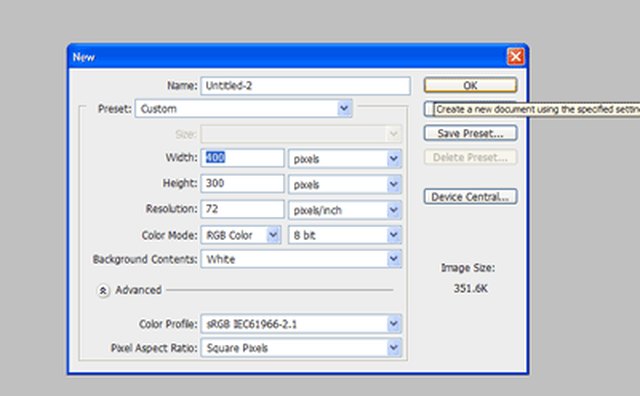Open Device Central
Image resolution: width=640 pixels, height=396 pixels.
[470, 197]
